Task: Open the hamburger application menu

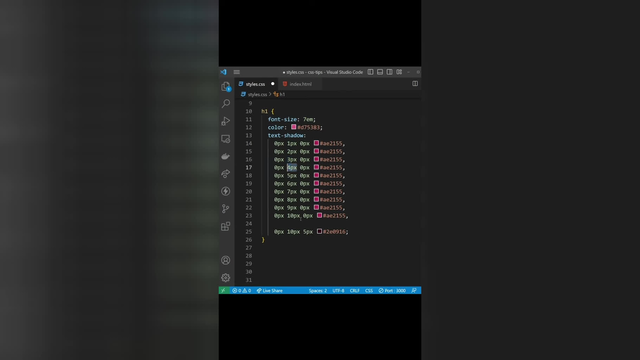Action: coord(237,72)
